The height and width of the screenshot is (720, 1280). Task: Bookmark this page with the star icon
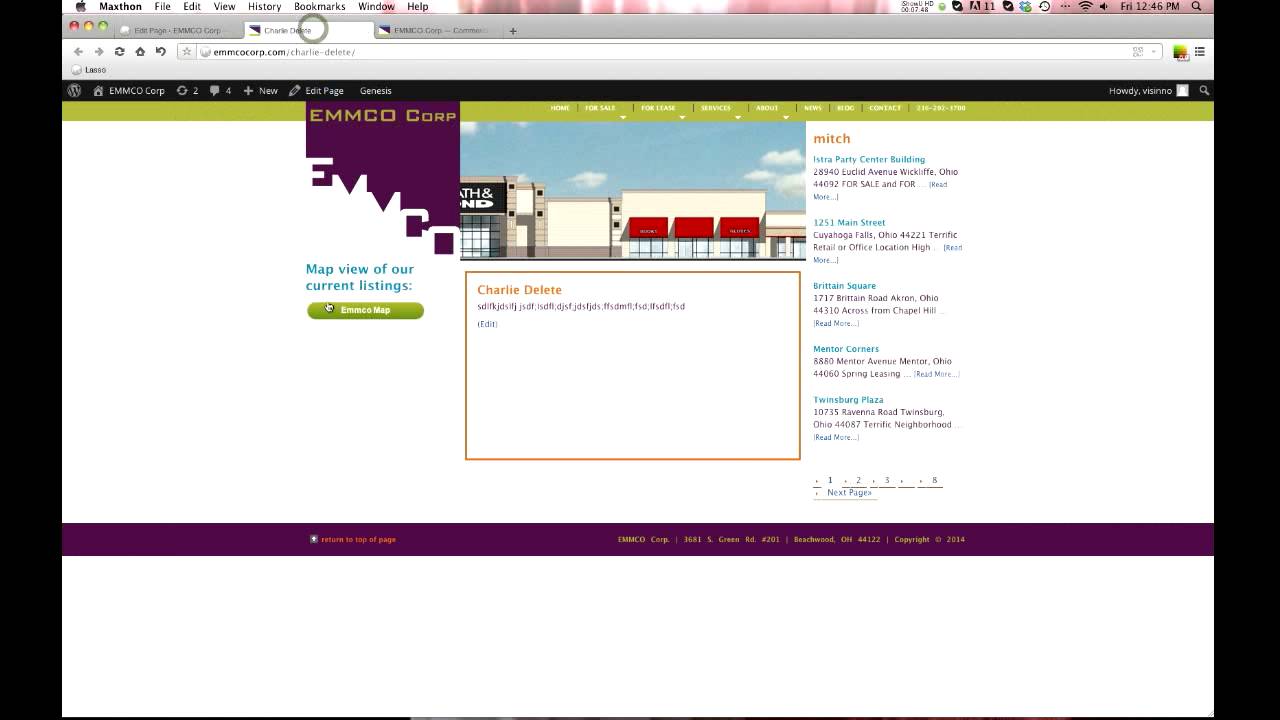coord(187,51)
